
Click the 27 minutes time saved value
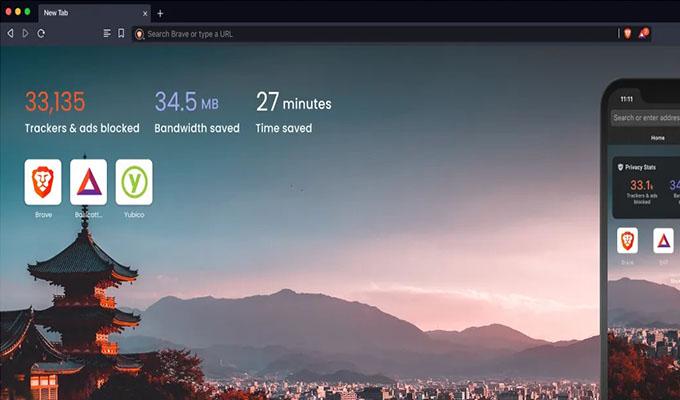click(x=294, y=102)
